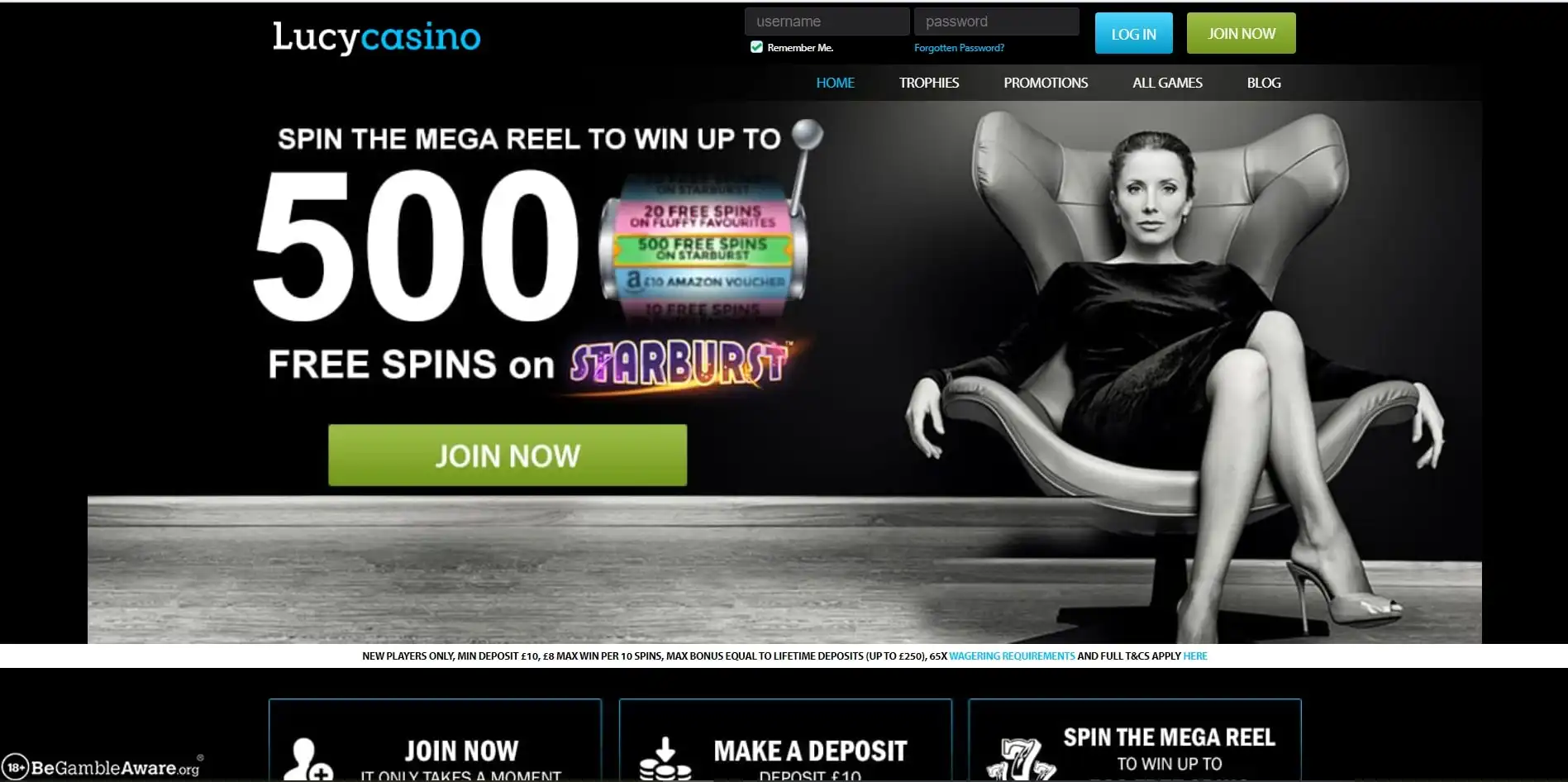Open the Trophies menu item
The height and width of the screenshot is (782, 1568).
(929, 83)
